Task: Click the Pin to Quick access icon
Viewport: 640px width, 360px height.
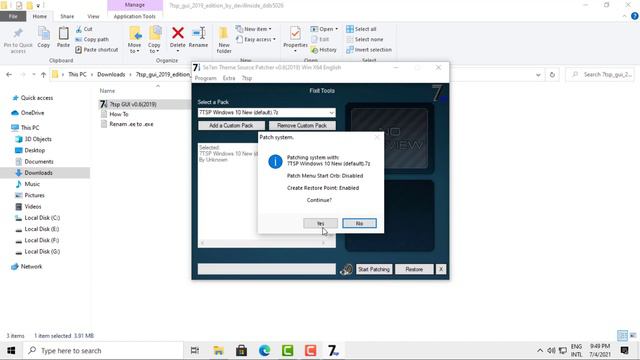Action: (x=18, y=33)
